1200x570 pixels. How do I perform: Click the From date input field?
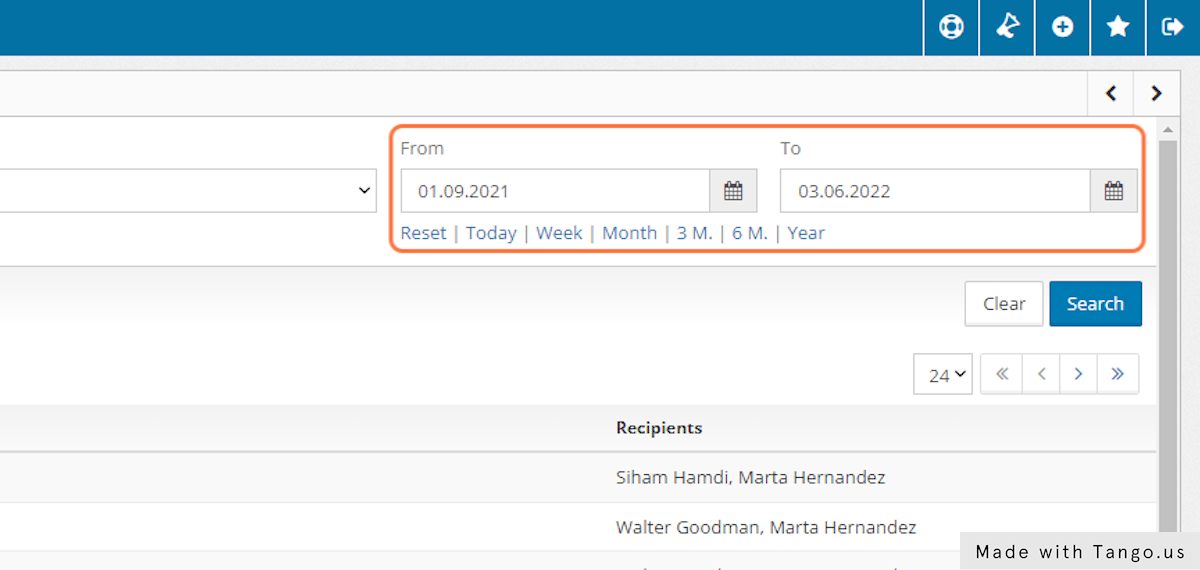point(555,191)
